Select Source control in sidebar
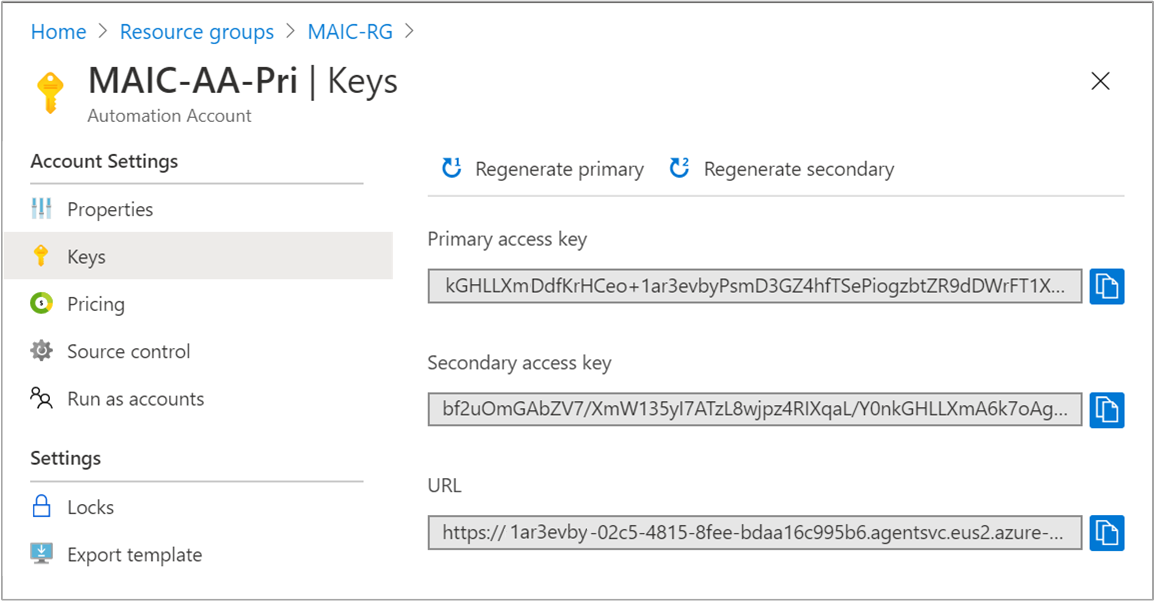Image resolution: width=1155 pixels, height=601 pixels. coord(128,351)
